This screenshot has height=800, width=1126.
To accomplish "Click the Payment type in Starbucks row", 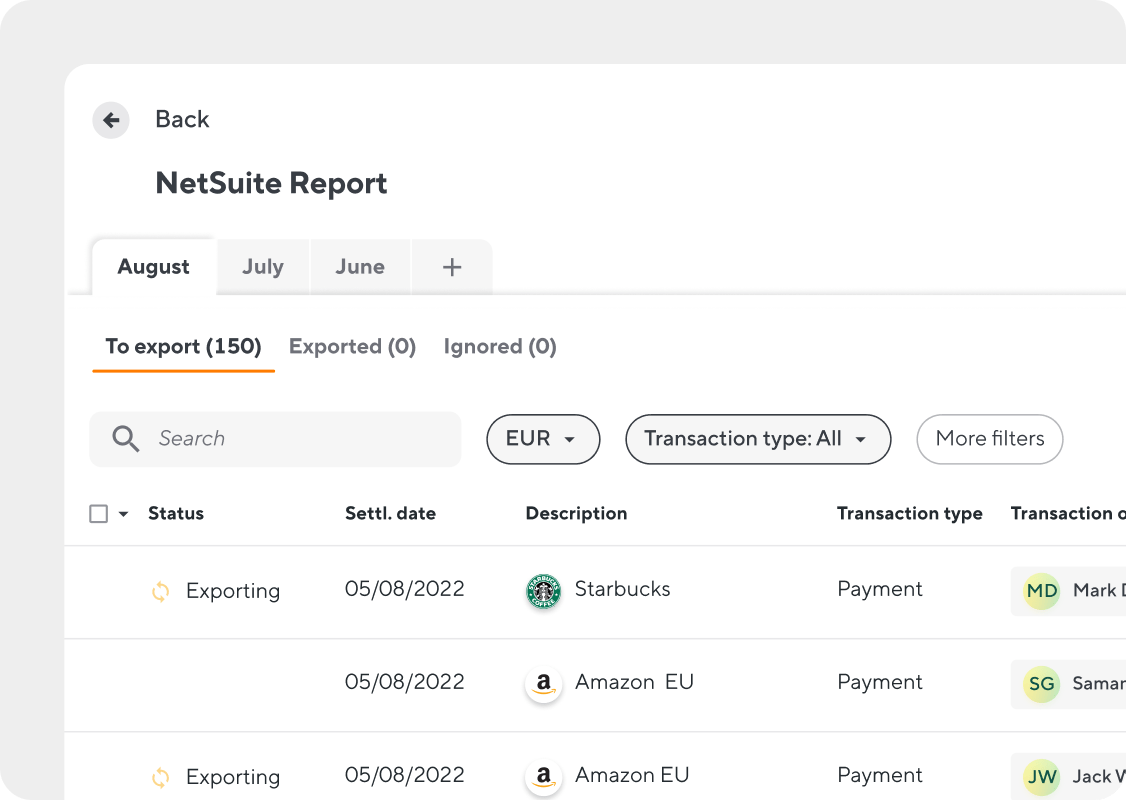I will pos(880,589).
